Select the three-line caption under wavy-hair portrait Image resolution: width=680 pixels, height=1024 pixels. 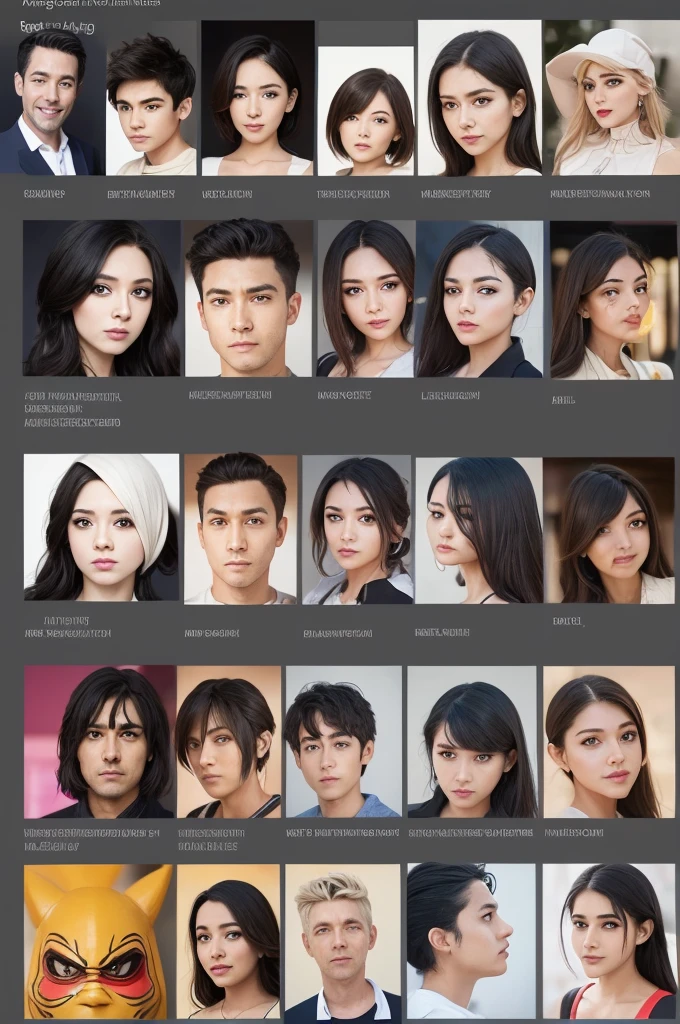[73, 409]
